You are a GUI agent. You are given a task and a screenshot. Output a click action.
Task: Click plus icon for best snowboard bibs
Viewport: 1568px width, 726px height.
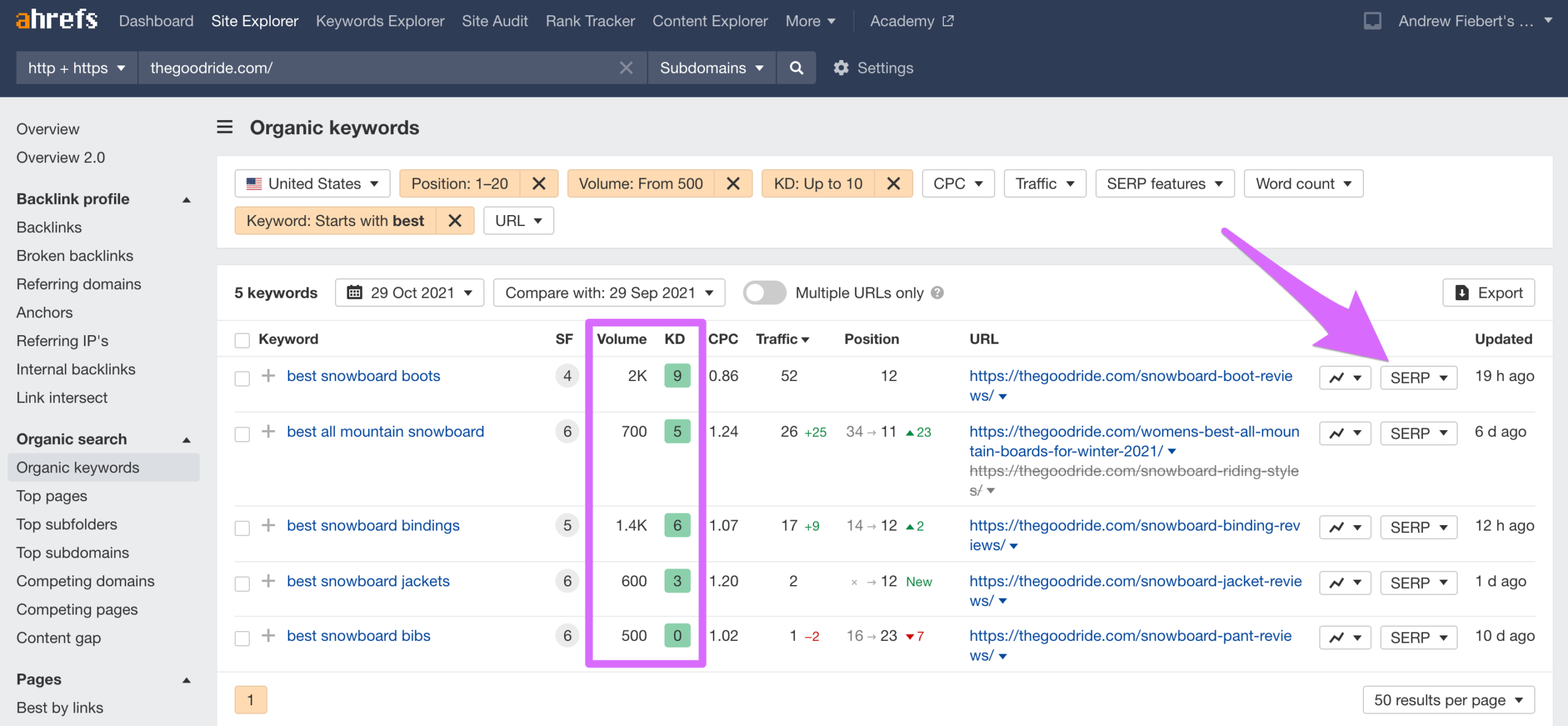point(268,635)
